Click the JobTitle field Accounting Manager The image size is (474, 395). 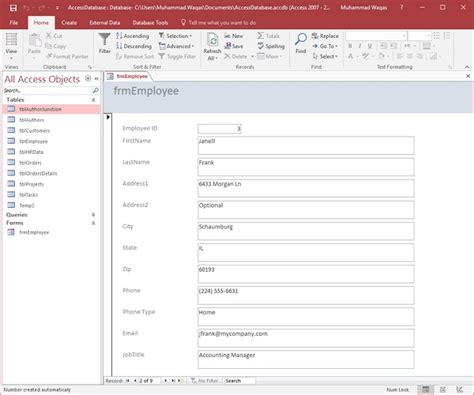pyautogui.click(x=306, y=359)
